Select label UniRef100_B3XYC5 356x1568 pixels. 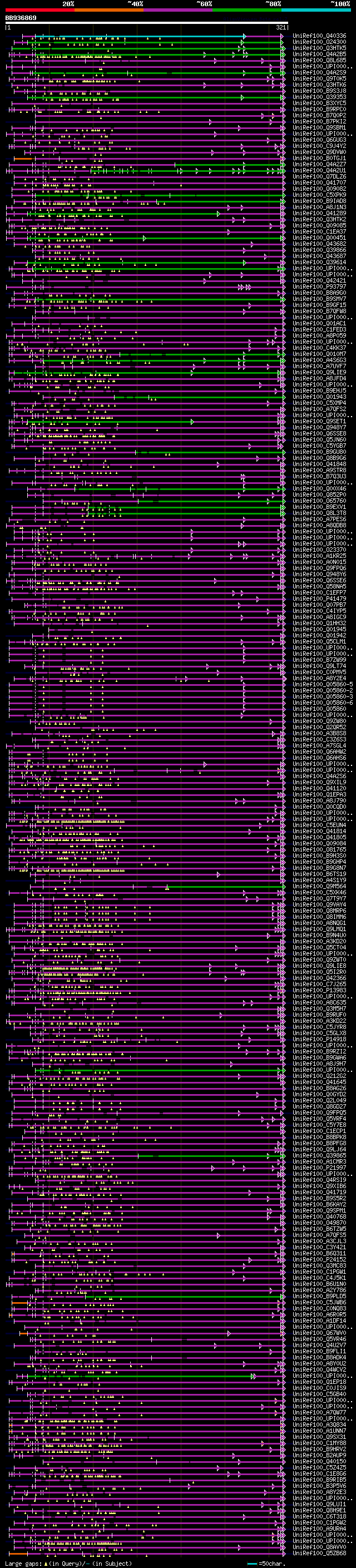click(x=319, y=103)
